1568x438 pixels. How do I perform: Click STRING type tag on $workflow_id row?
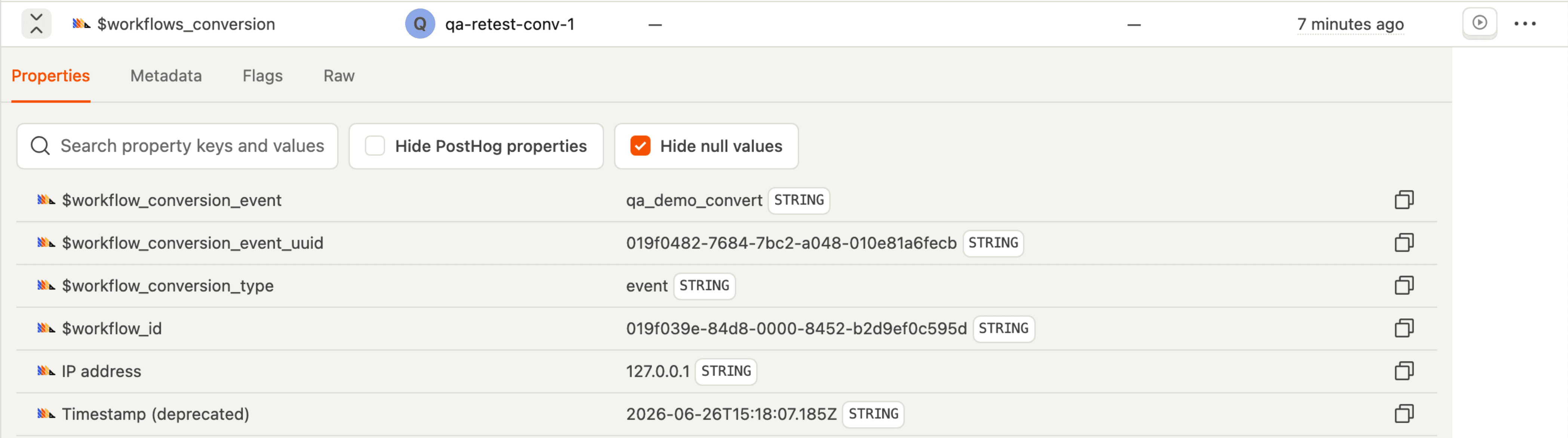[x=1003, y=328]
